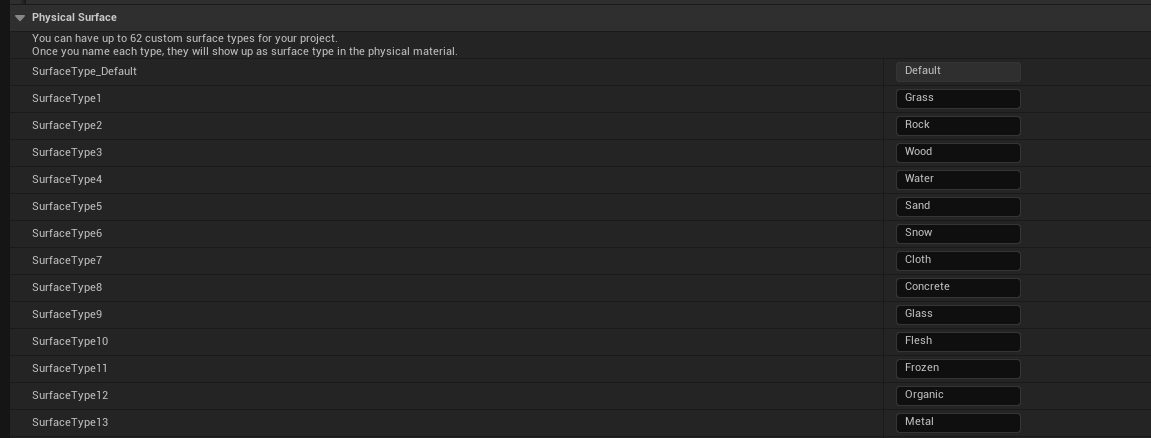Click the SurfaceType7 field containing Cloth

pos(958,260)
